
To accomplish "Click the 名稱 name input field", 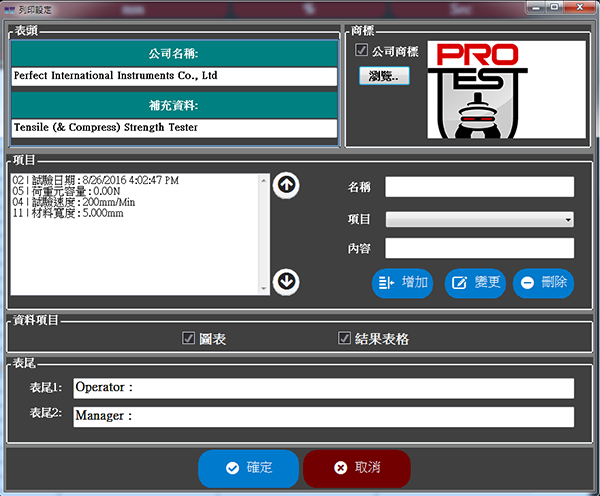I will tap(479, 187).
